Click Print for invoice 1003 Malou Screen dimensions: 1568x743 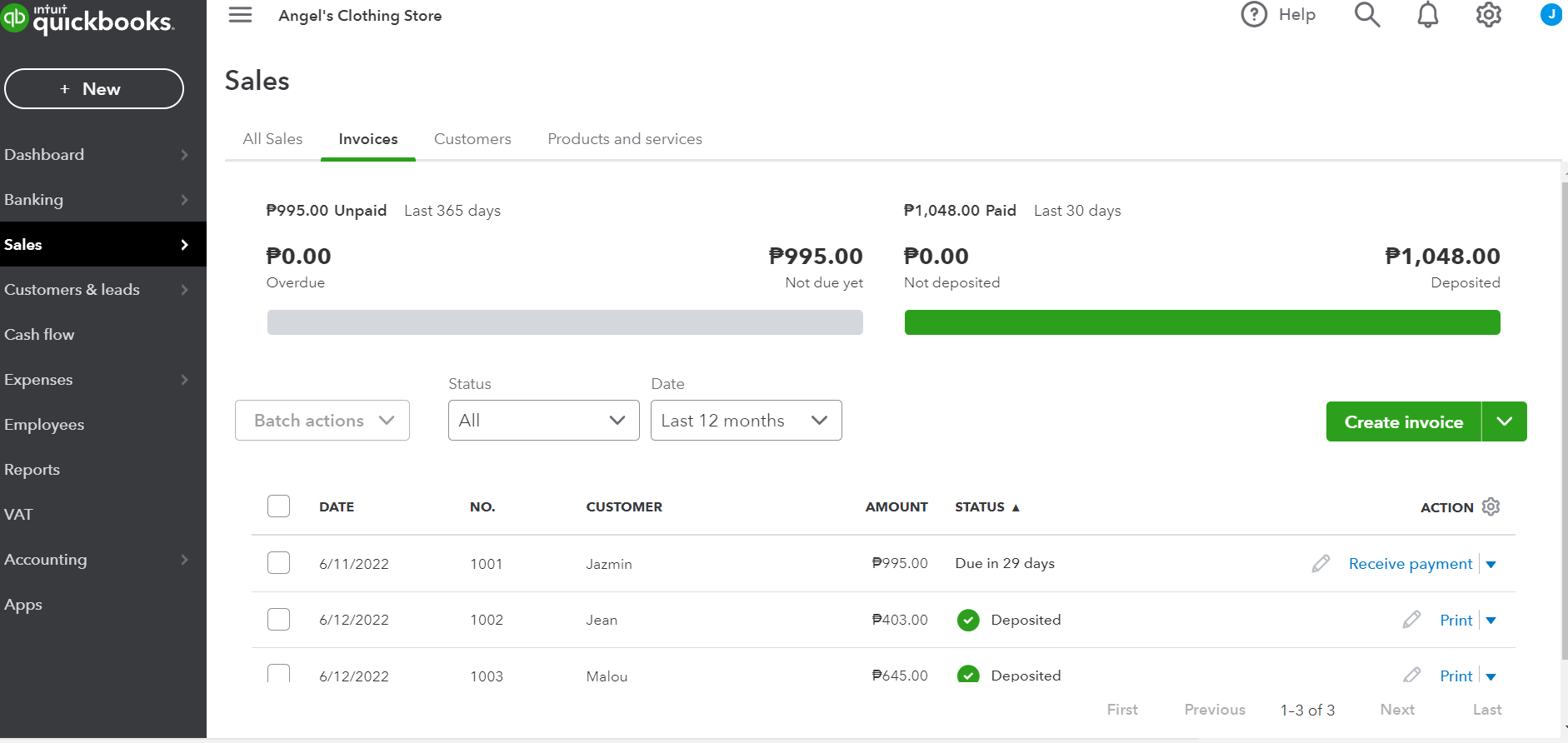(x=1456, y=676)
